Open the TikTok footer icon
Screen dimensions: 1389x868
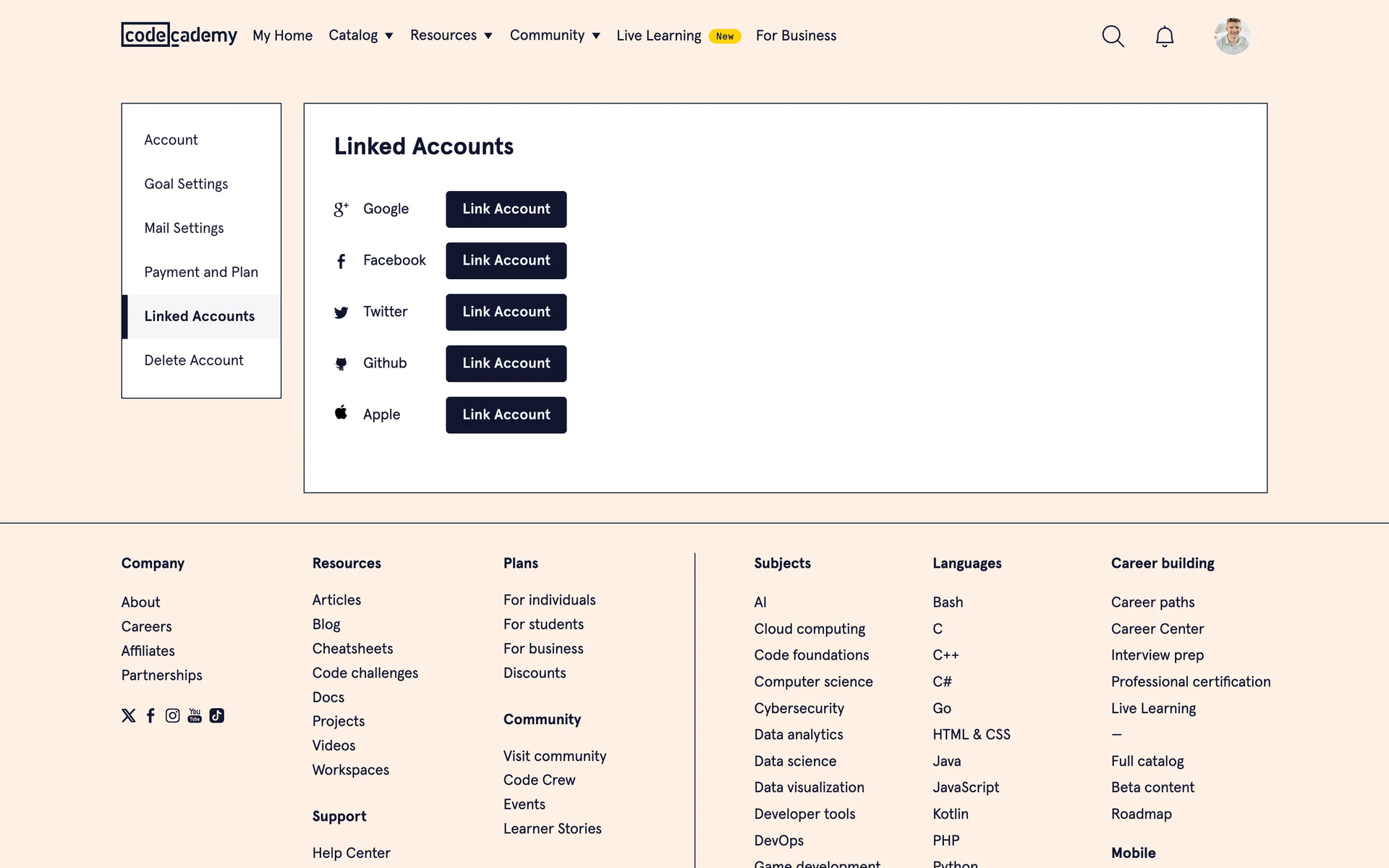pyautogui.click(x=216, y=715)
